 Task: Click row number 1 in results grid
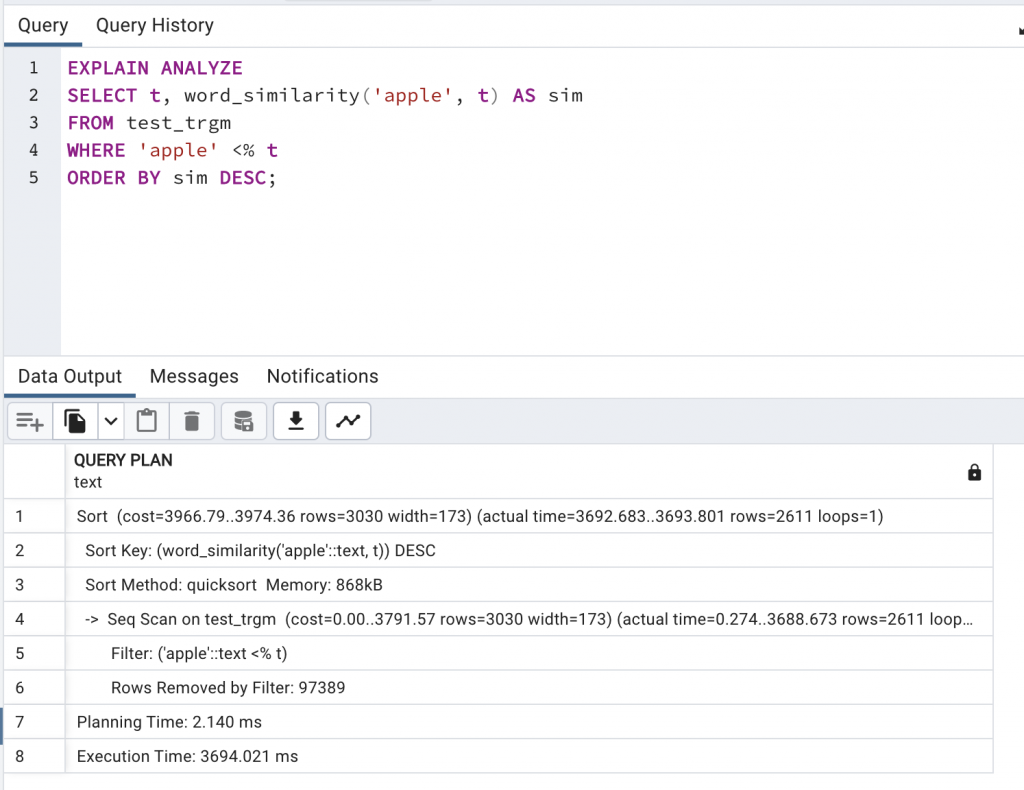point(35,516)
